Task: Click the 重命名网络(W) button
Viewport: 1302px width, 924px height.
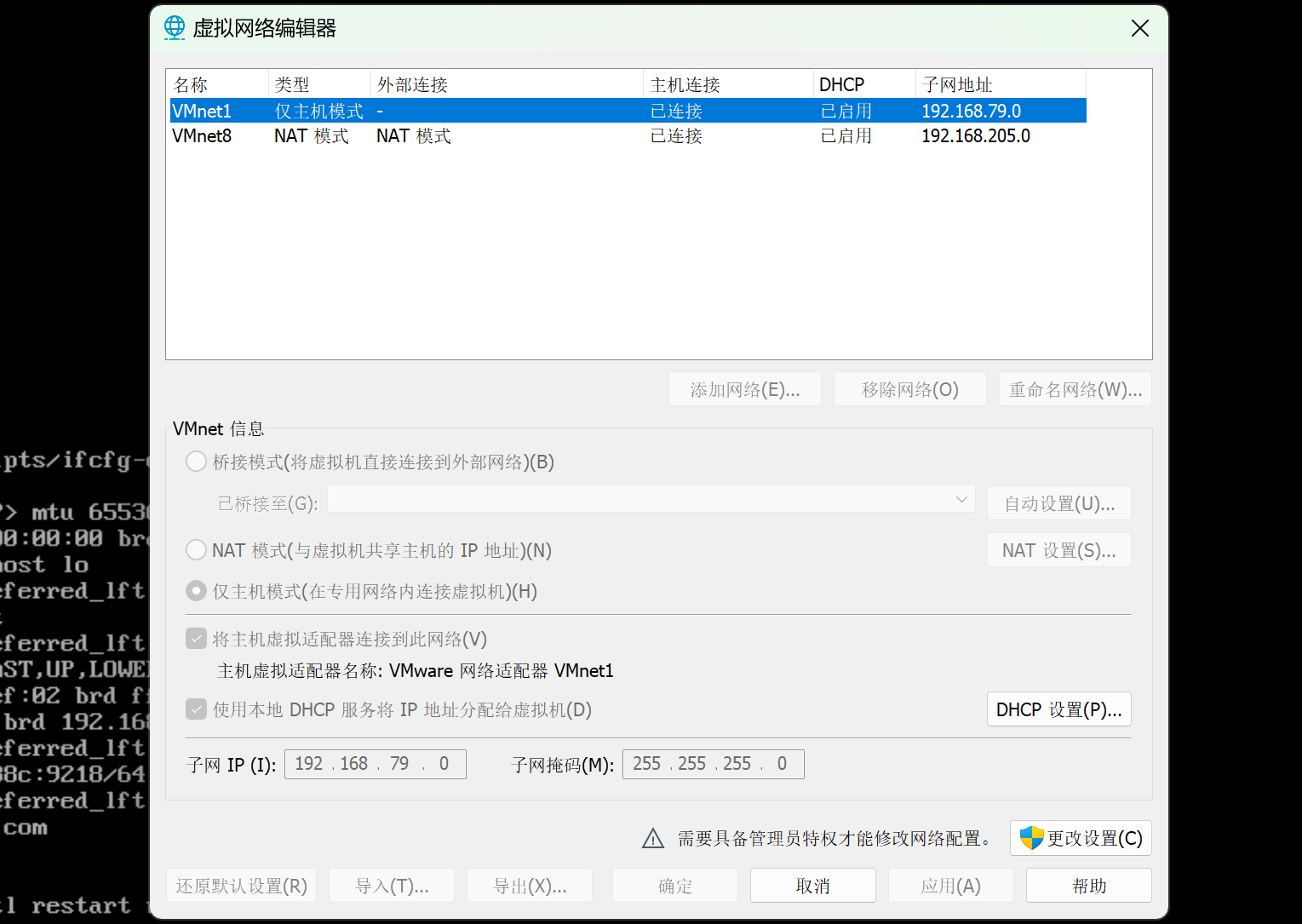Action: (x=1075, y=388)
